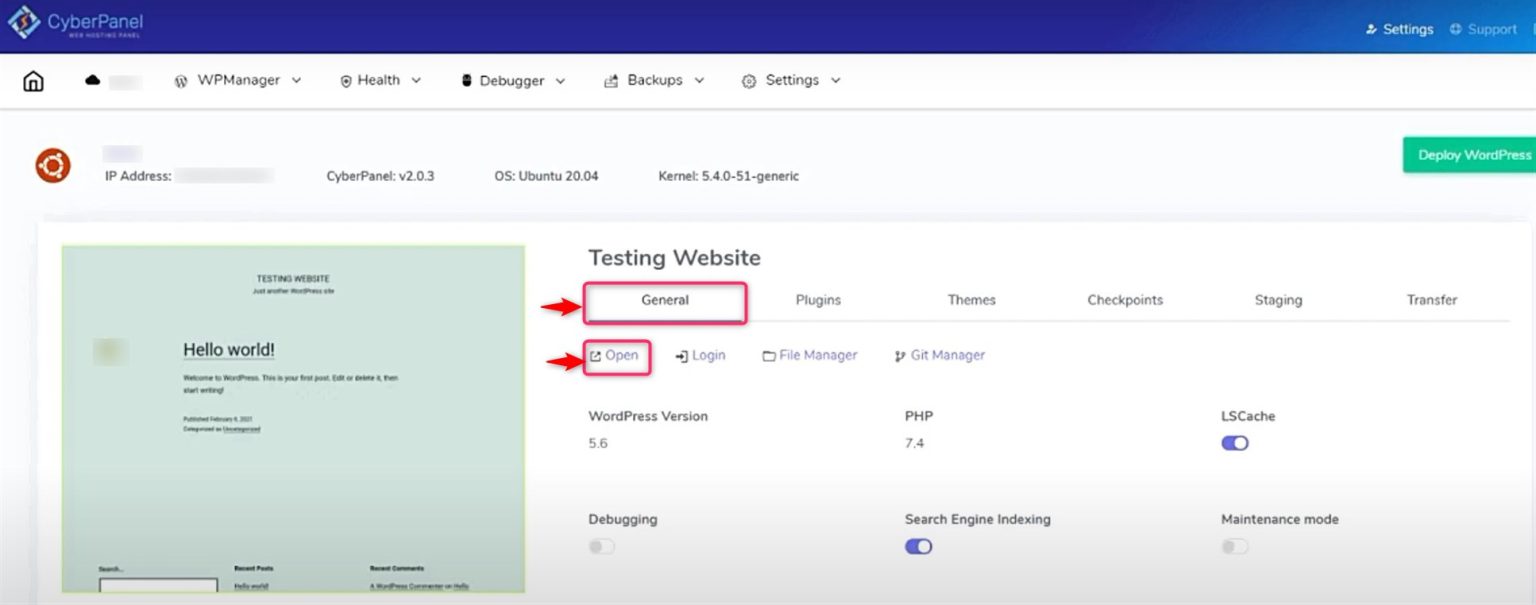The height and width of the screenshot is (605, 1536).
Task: Click the LSCache label
Action: [1248, 416]
